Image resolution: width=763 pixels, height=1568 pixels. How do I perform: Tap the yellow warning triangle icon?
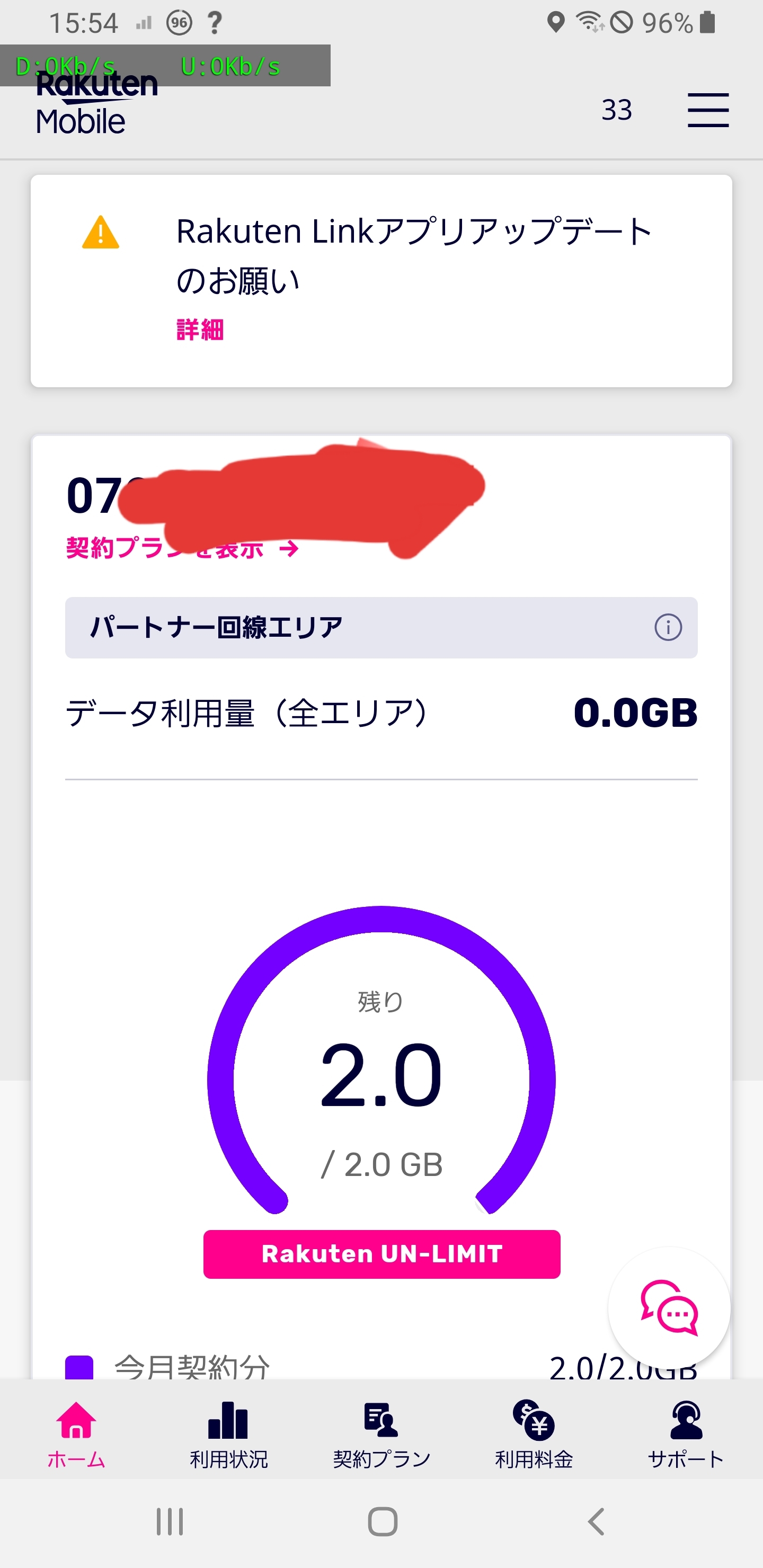pos(101,233)
